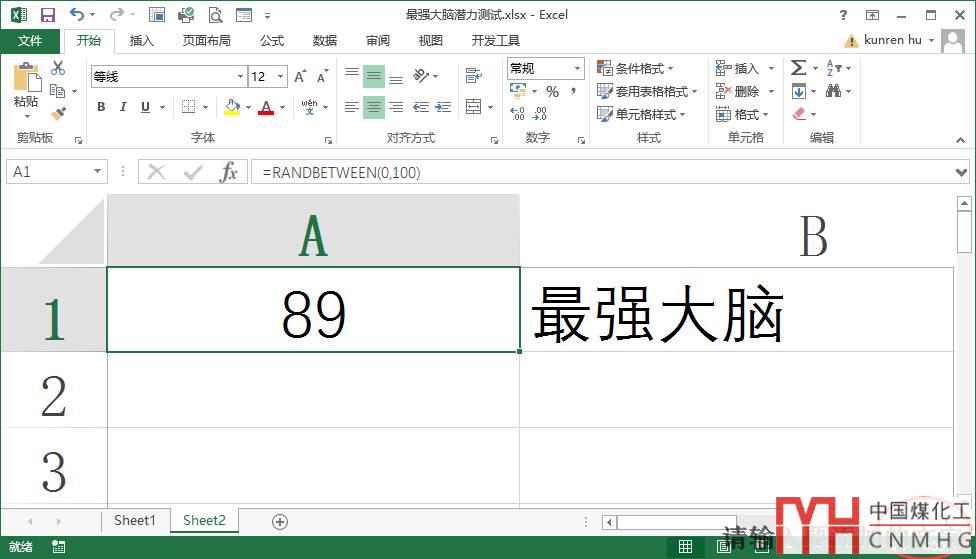Switch to the Sheet1 worksheet tab
Viewport: 976px width, 559px height.
click(135, 521)
